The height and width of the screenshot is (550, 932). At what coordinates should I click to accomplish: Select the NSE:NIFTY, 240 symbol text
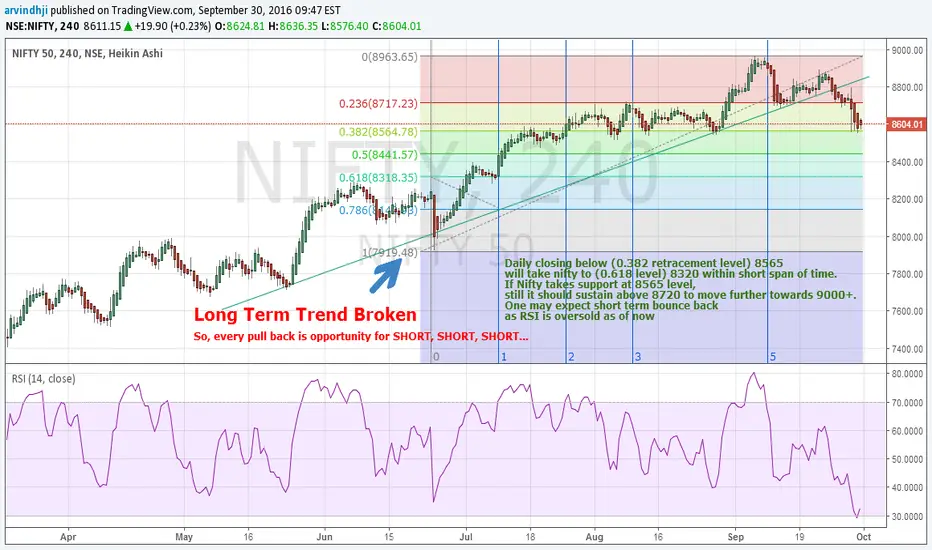(42, 26)
